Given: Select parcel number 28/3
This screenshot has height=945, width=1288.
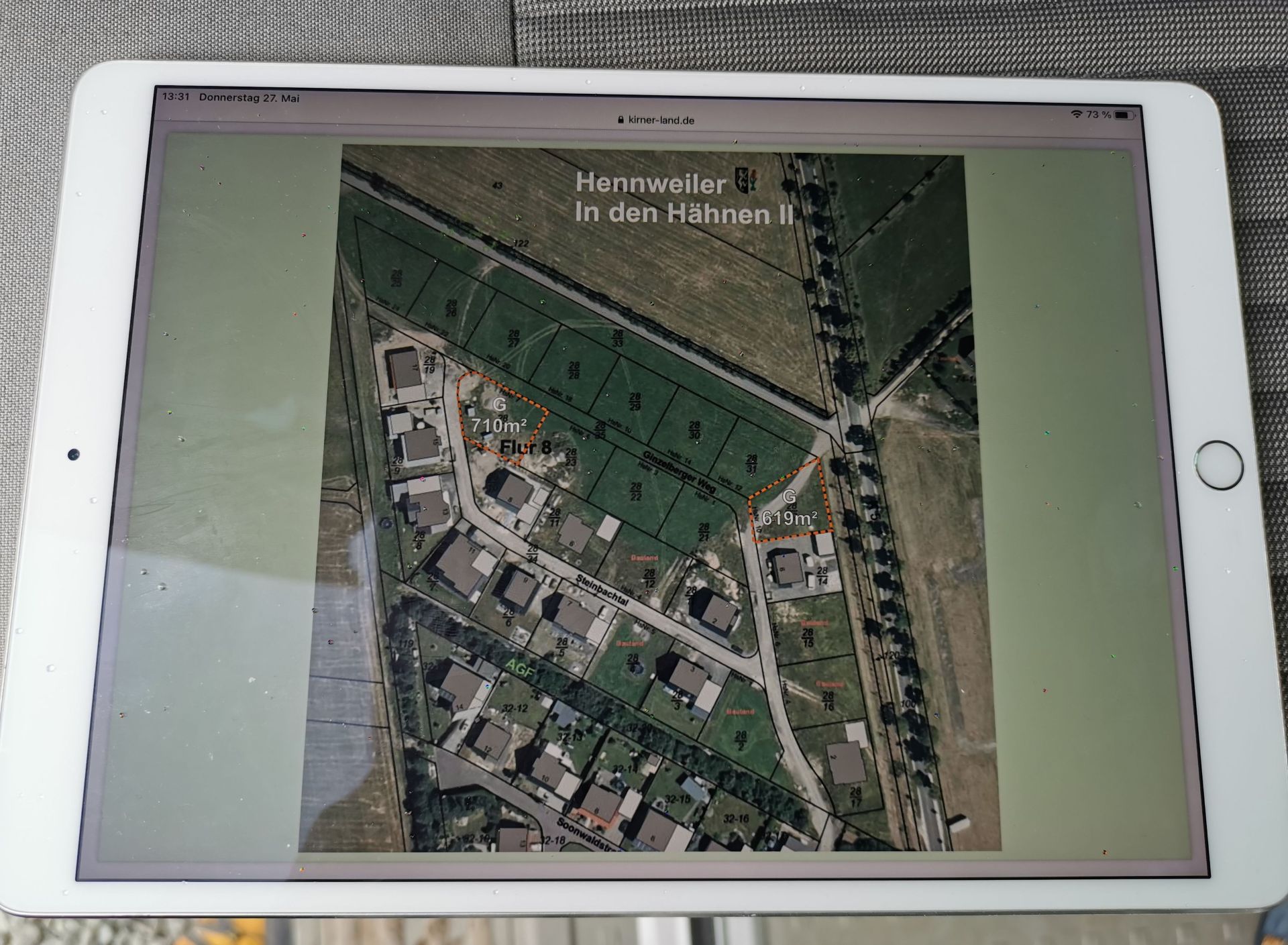Looking at the screenshot, I should point(676,700).
